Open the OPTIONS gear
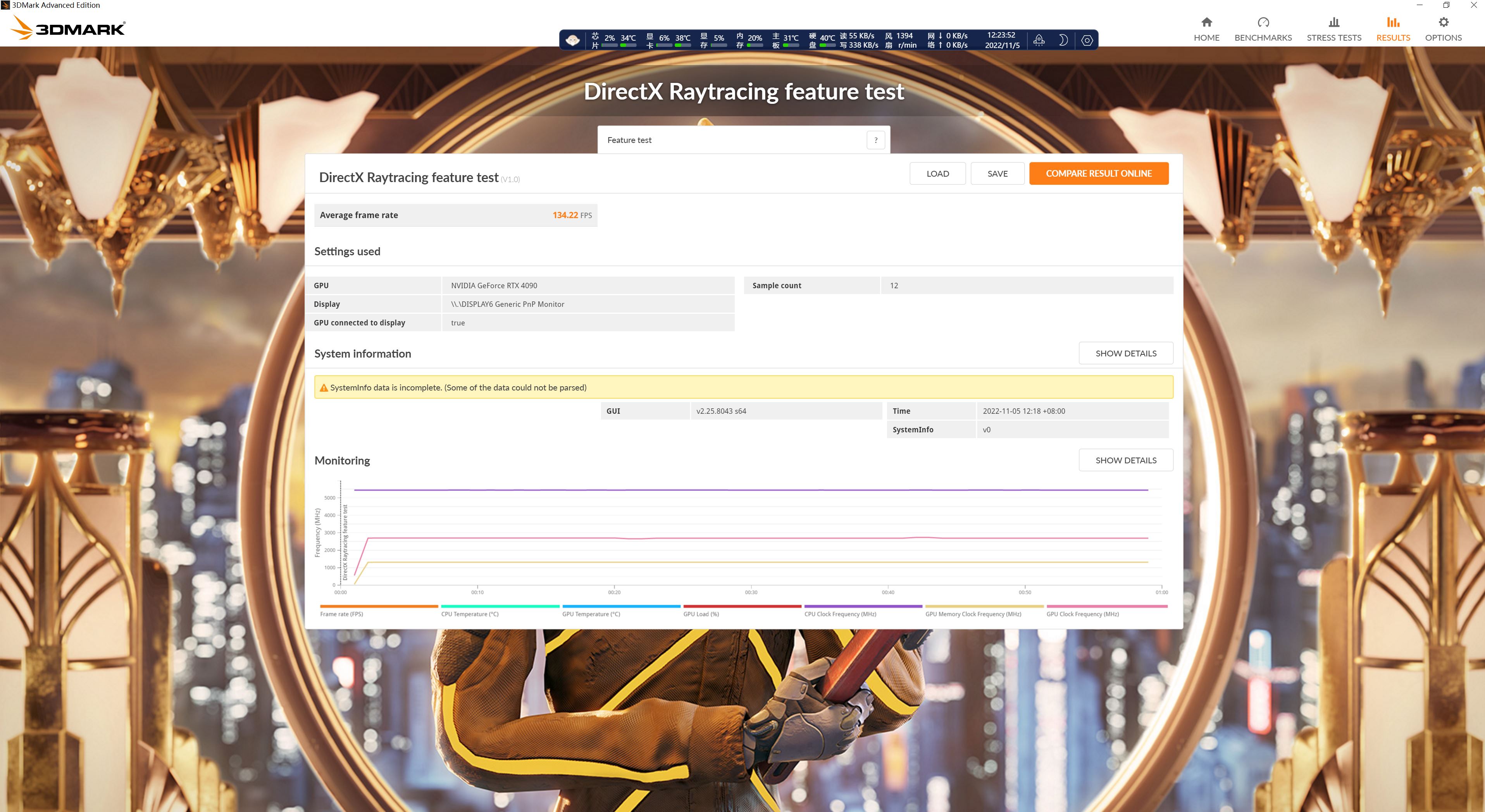 1443,29
